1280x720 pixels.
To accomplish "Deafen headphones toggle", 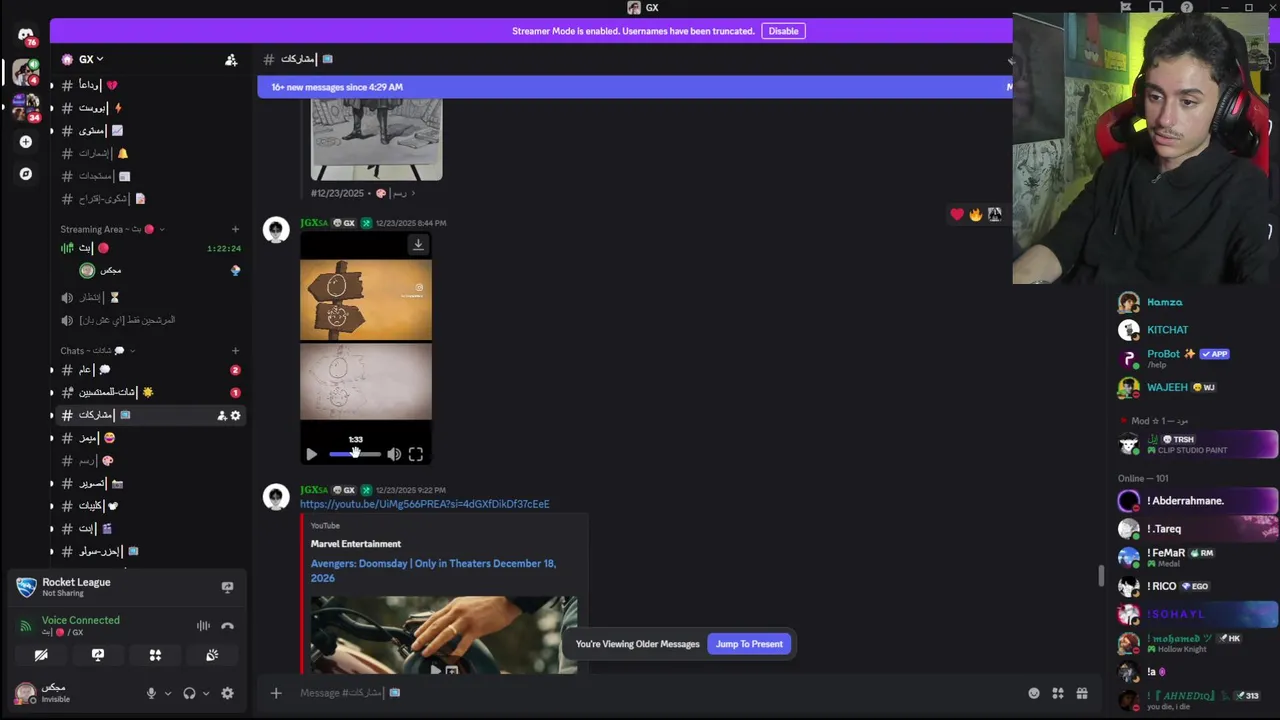I will pos(189,693).
